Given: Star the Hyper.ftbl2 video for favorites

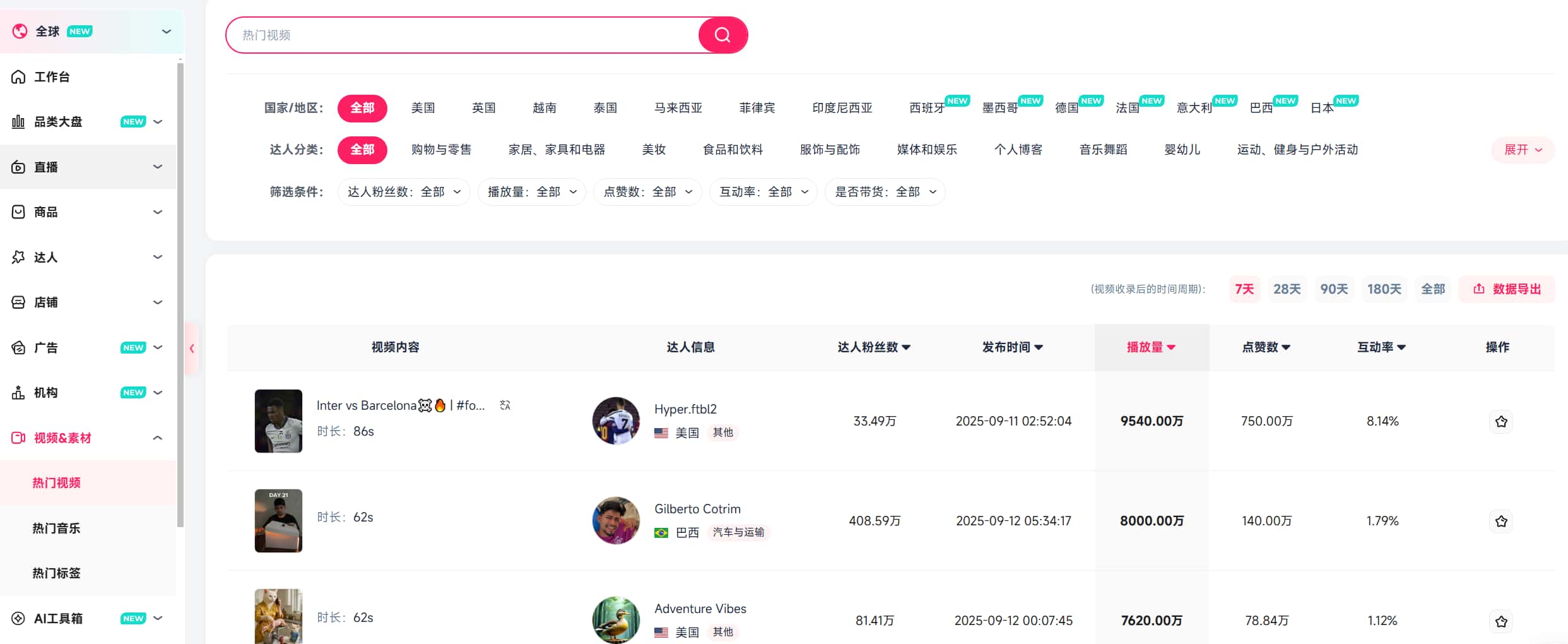Looking at the screenshot, I should tap(1501, 421).
